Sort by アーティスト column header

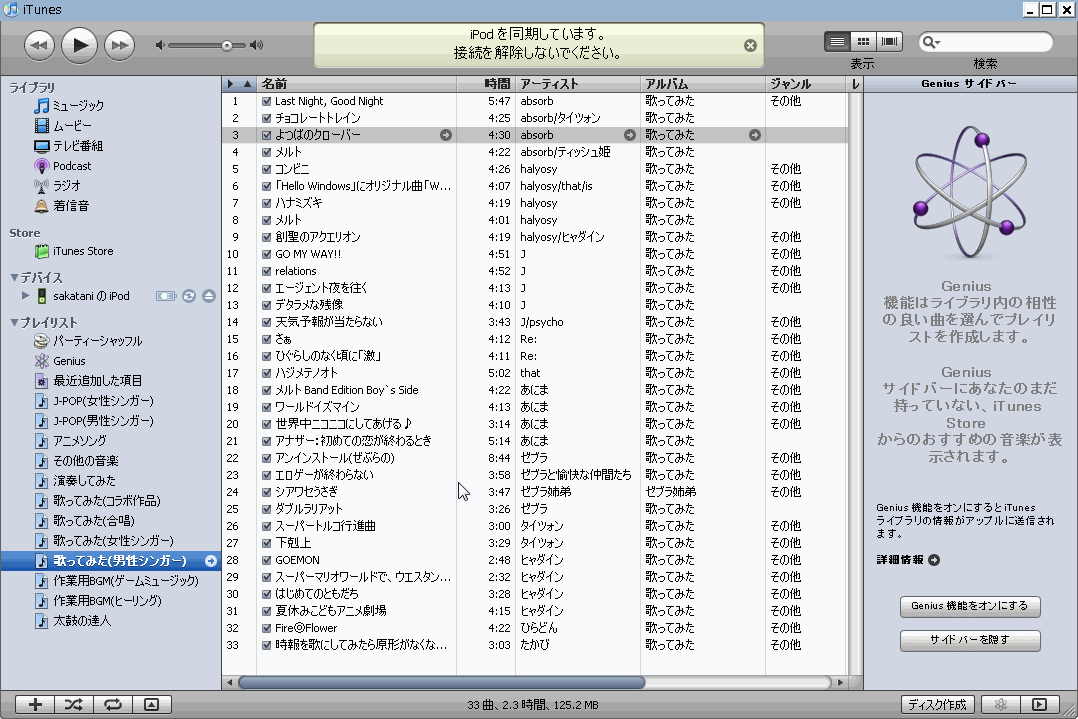[x=578, y=84]
